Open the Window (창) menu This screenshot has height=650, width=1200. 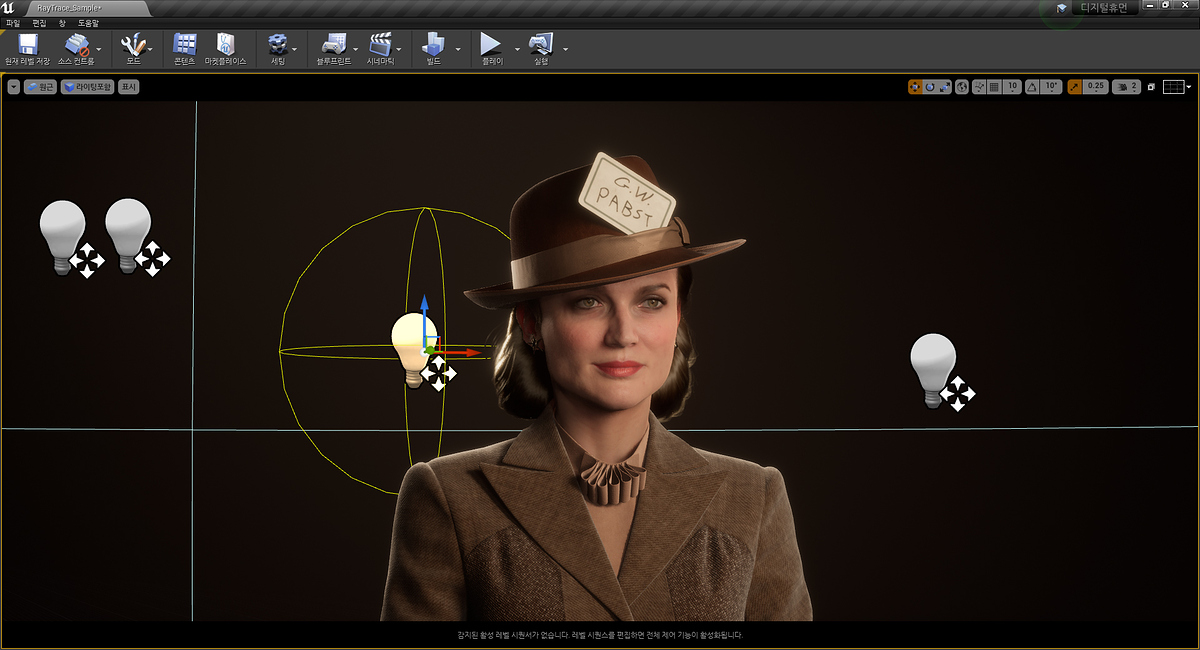(x=62, y=22)
